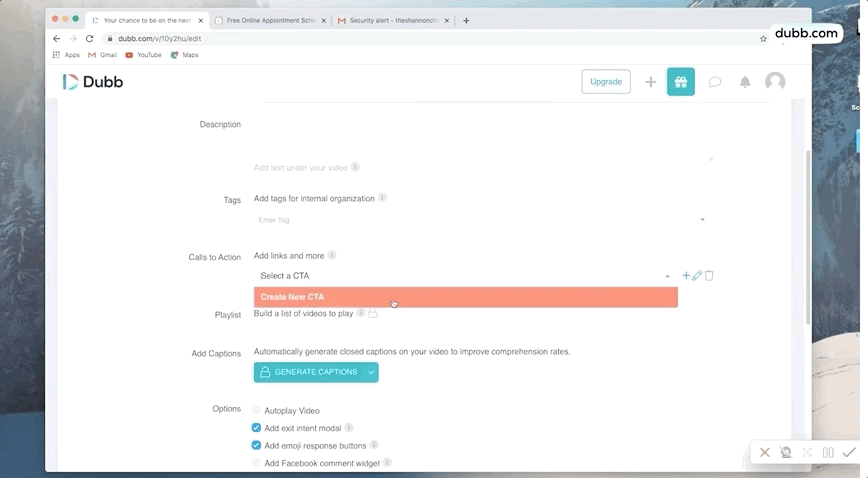Click the info icon next to Add tags for internal organization
Image resolution: width=868 pixels, height=478 pixels.
(382, 198)
